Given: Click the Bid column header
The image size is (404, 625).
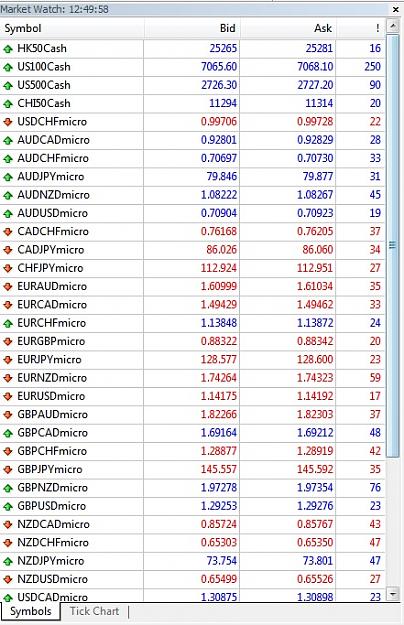Looking at the screenshot, I should [x=192, y=28].
